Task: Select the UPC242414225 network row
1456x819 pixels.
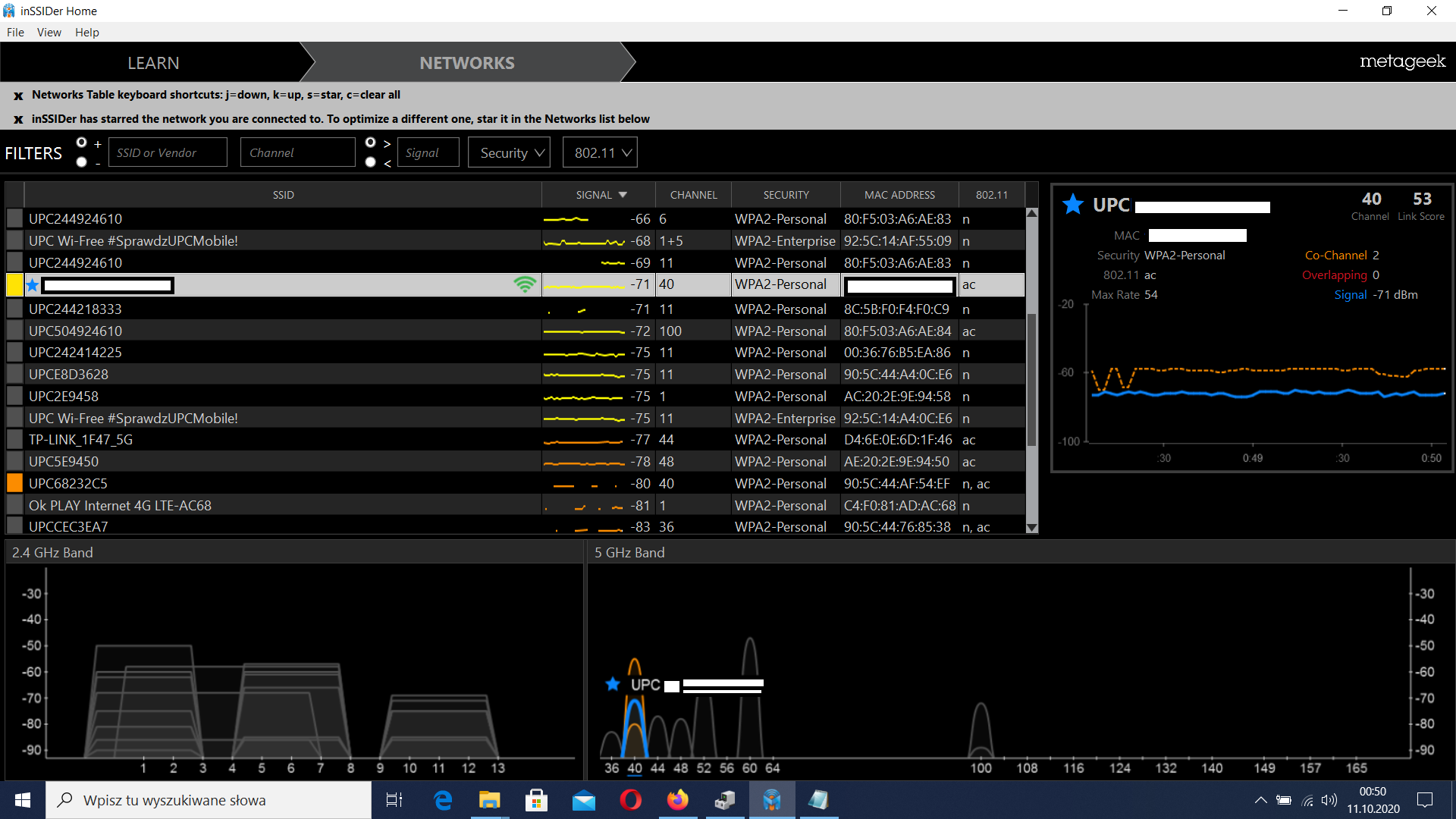Action: click(x=516, y=353)
